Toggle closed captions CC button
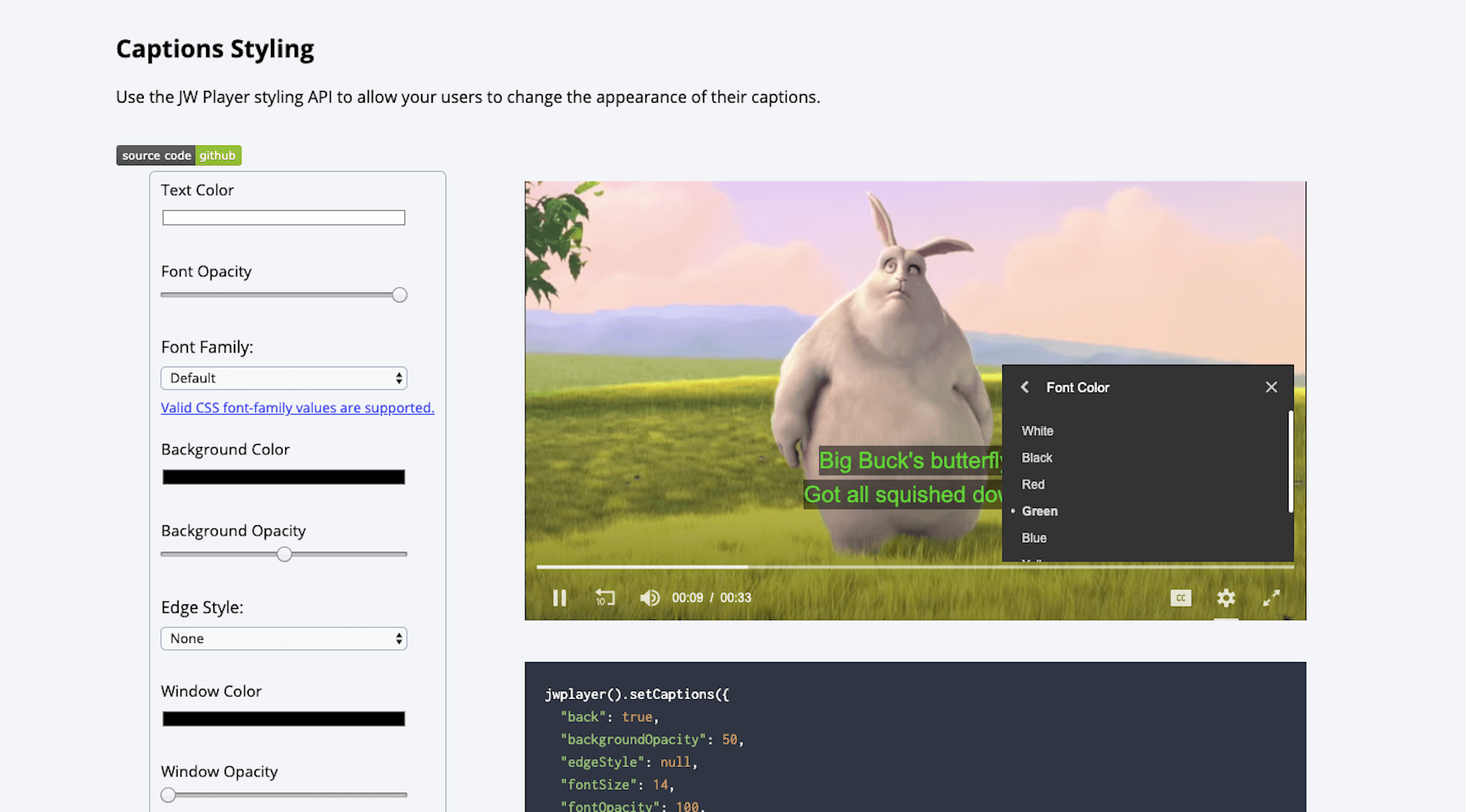The height and width of the screenshot is (812, 1466). coord(1181,598)
